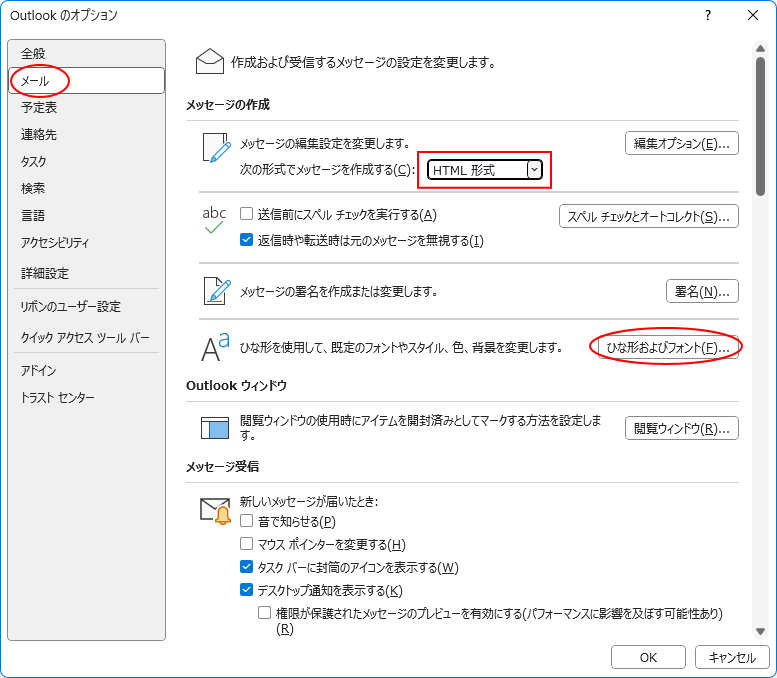Click the メッセージの作成 section heading

tap(228, 105)
